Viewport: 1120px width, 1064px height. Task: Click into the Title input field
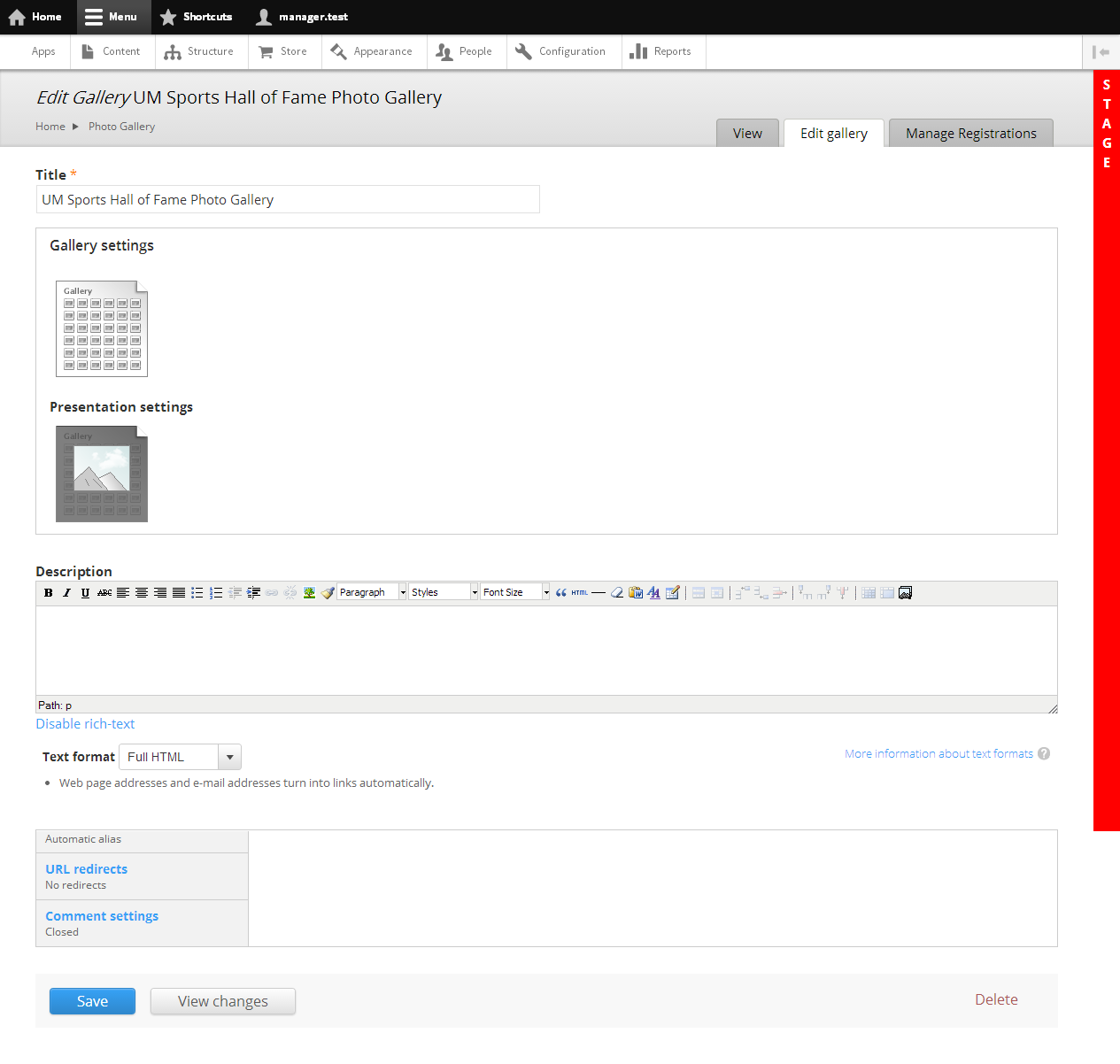pyautogui.click(x=288, y=199)
